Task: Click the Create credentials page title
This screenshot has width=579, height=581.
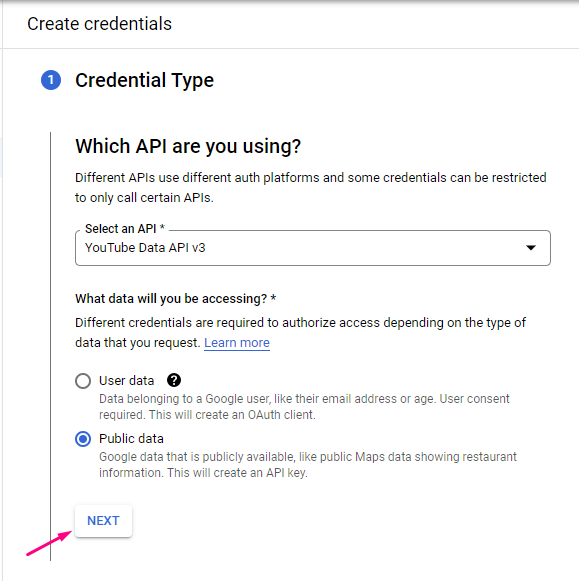Action: coord(99,24)
